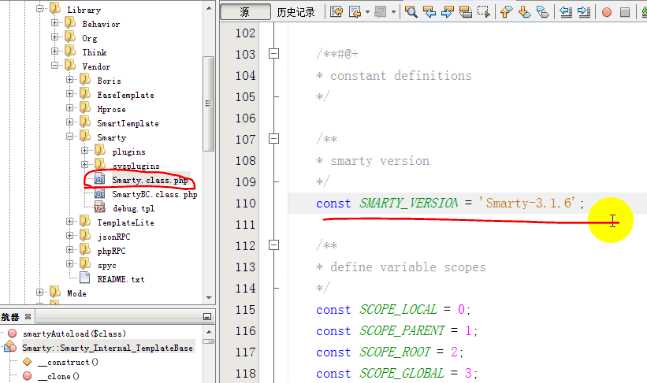Click the Smarty class icon in navigator
The width and height of the screenshot is (647, 383).
pos(10,347)
